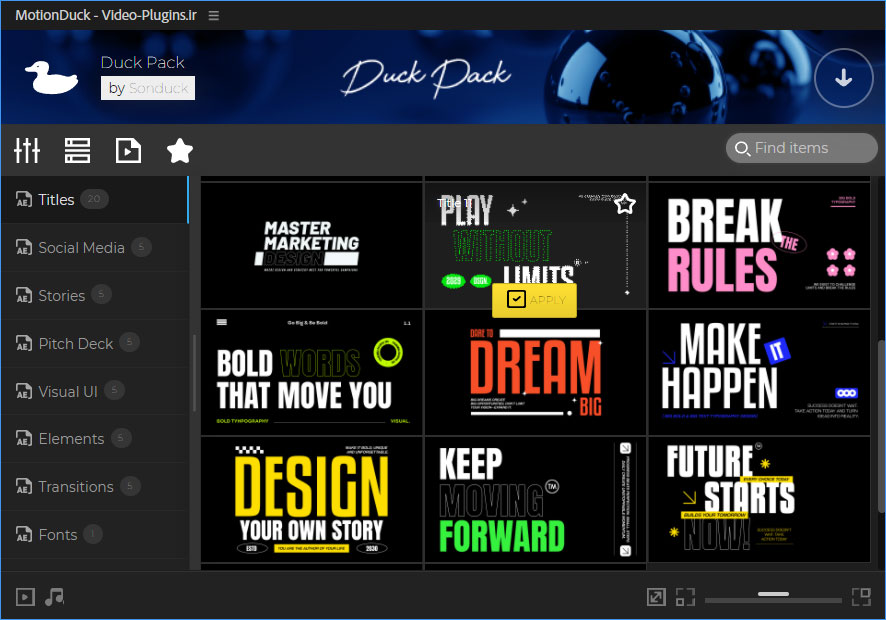Viewport: 886px width, 620px height.
Task: Click the small grid size icon
Action: click(685, 597)
